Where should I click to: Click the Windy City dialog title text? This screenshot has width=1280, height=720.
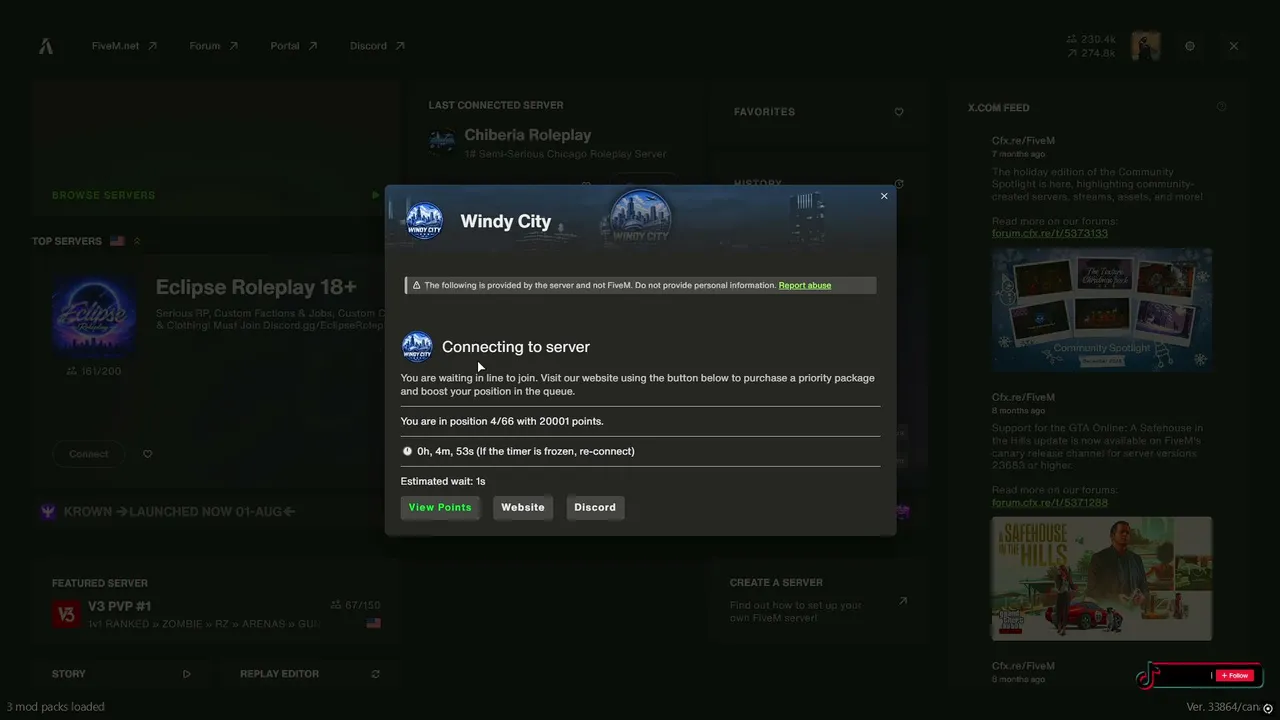point(506,221)
